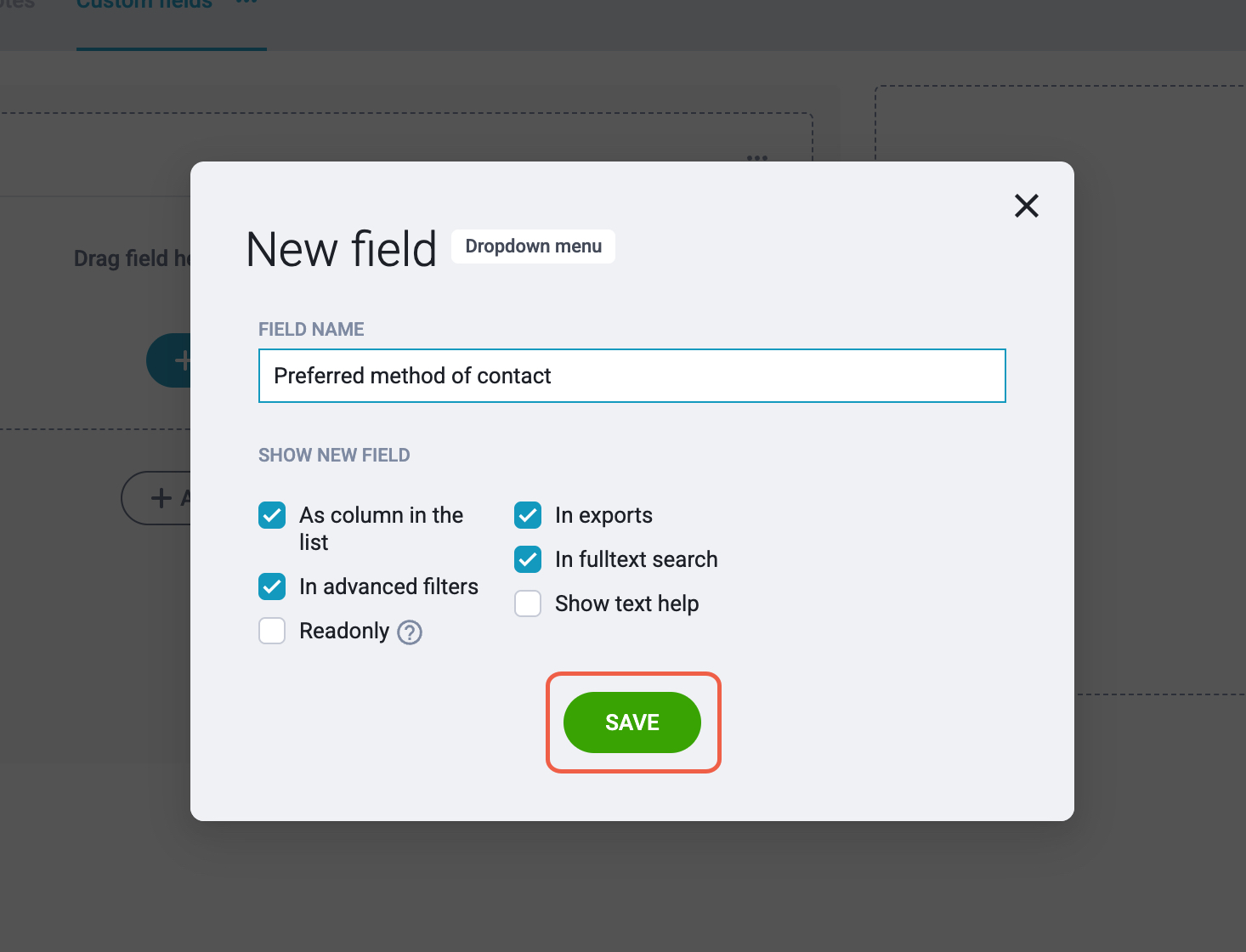
Task: Enable the Readonly checkbox
Action: pos(272,631)
